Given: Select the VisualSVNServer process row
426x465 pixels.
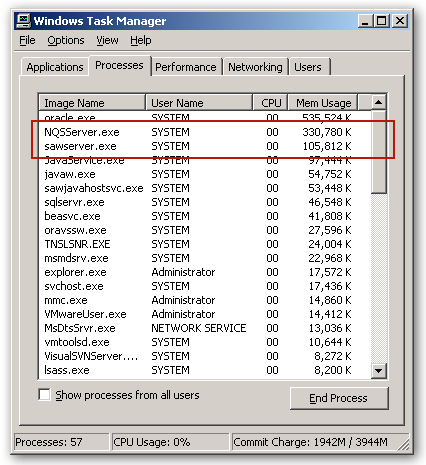Looking at the screenshot, I should click(x=204, y=356).
